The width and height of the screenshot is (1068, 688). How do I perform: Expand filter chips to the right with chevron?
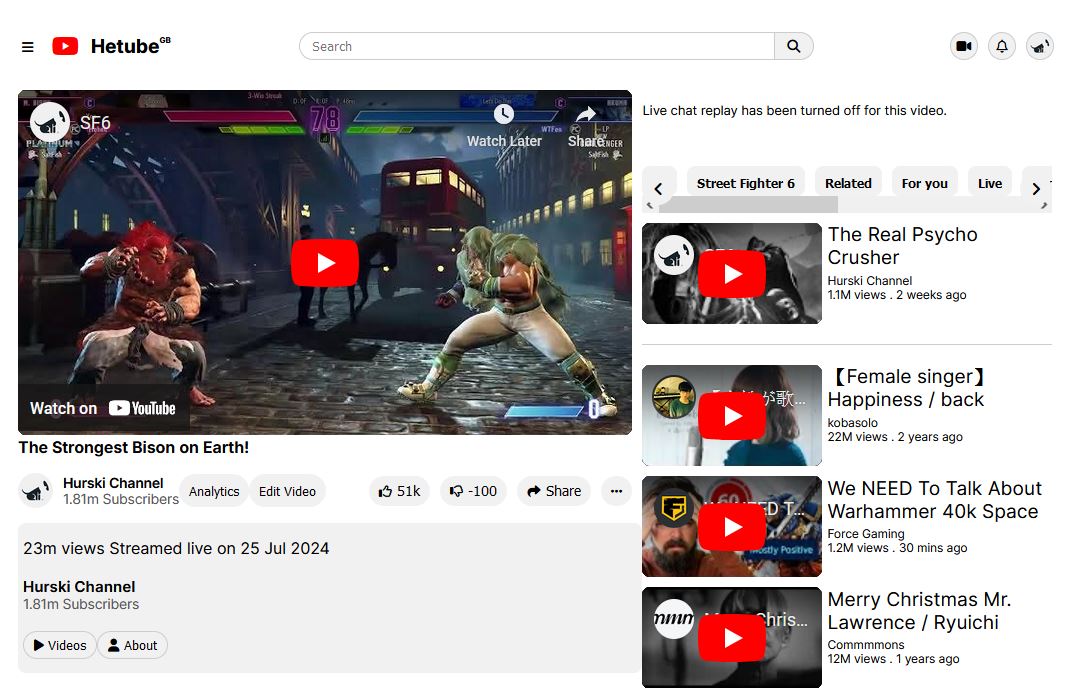[1036, 189]
